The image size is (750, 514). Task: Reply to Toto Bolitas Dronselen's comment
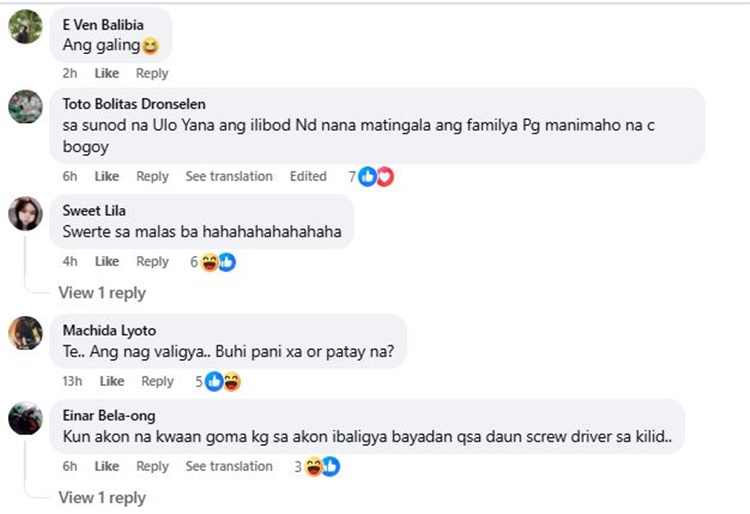(152, 177)
